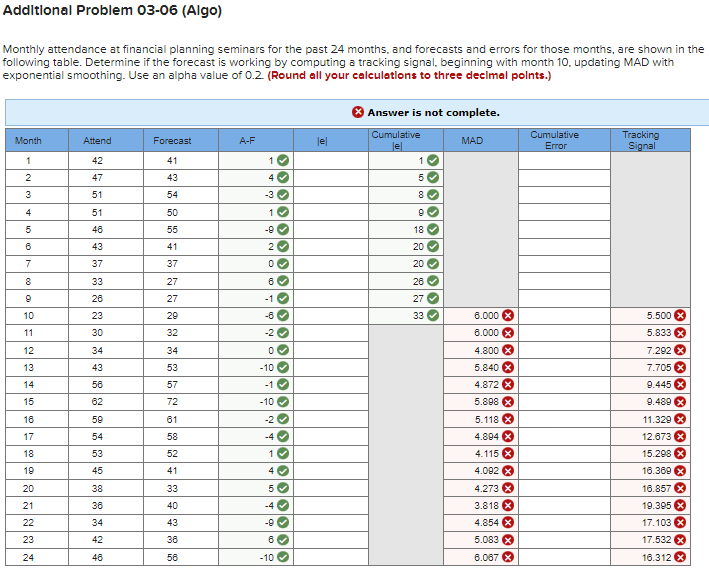Click red X beside MAD value 4.800
709x573 pixels.
pyautogui.click(x=508, y=350)
